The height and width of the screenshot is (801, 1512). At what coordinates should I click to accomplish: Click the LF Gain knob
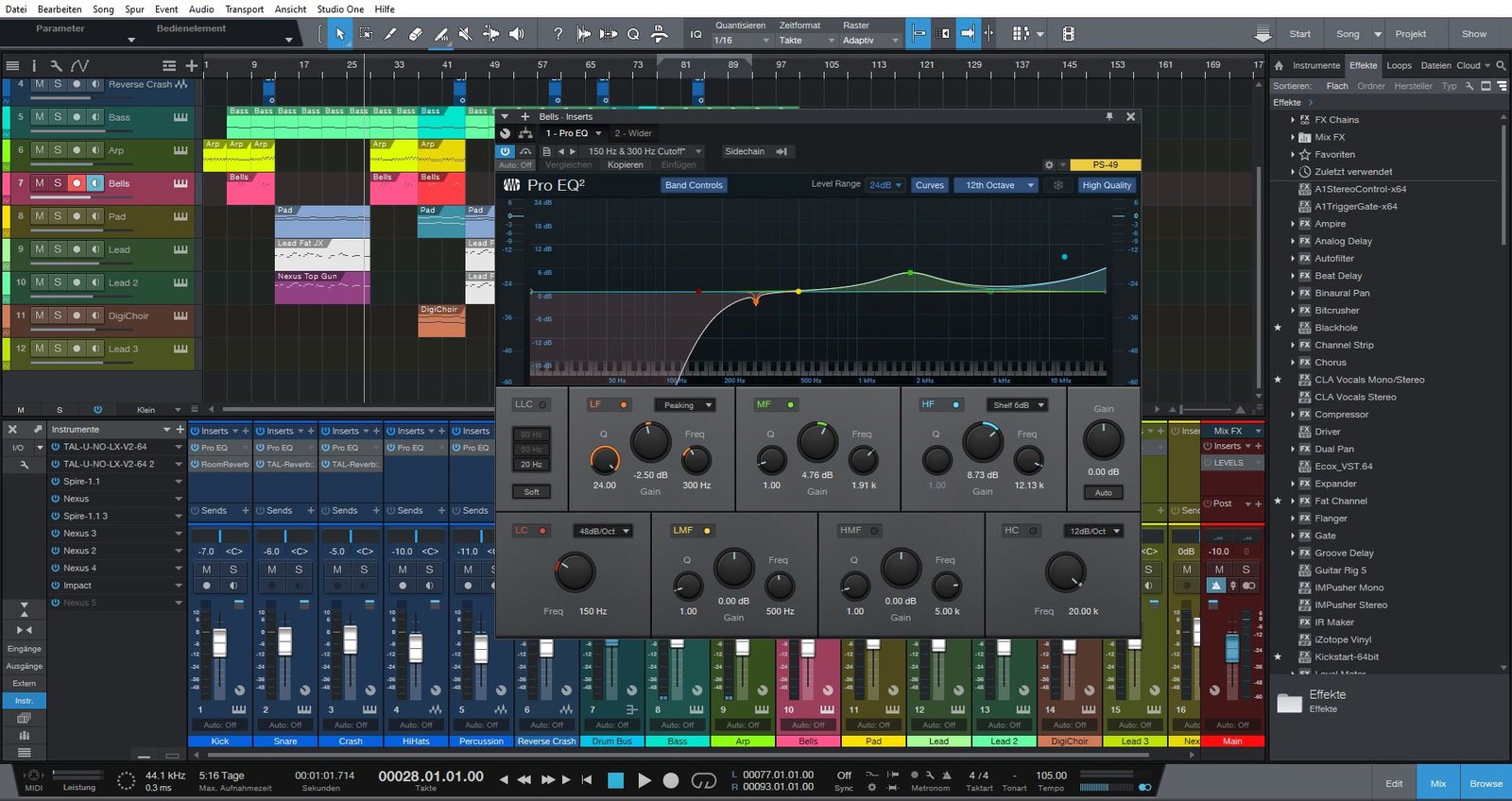point(650,442)
